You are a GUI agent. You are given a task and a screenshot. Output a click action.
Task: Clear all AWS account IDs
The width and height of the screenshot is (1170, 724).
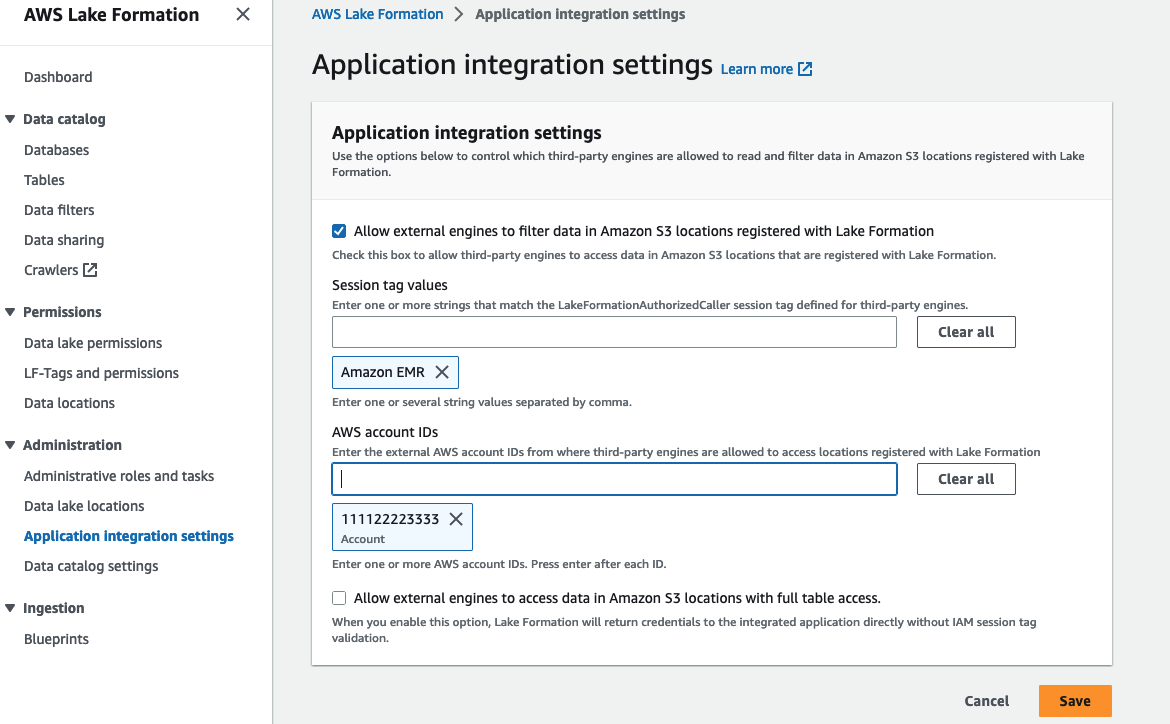pyautogui.click(x=965, y=478)
